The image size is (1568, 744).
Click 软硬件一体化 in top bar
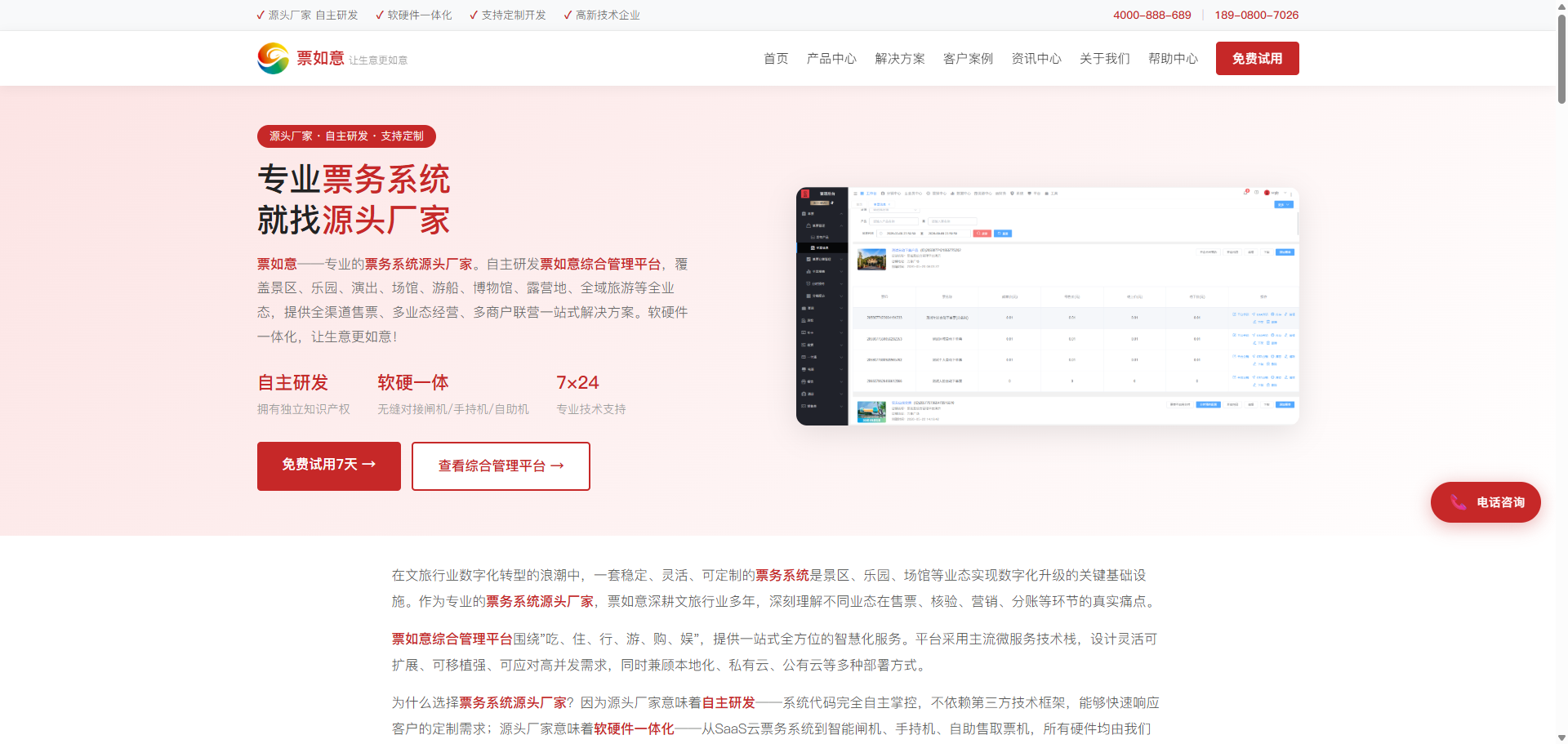[414, 15]
